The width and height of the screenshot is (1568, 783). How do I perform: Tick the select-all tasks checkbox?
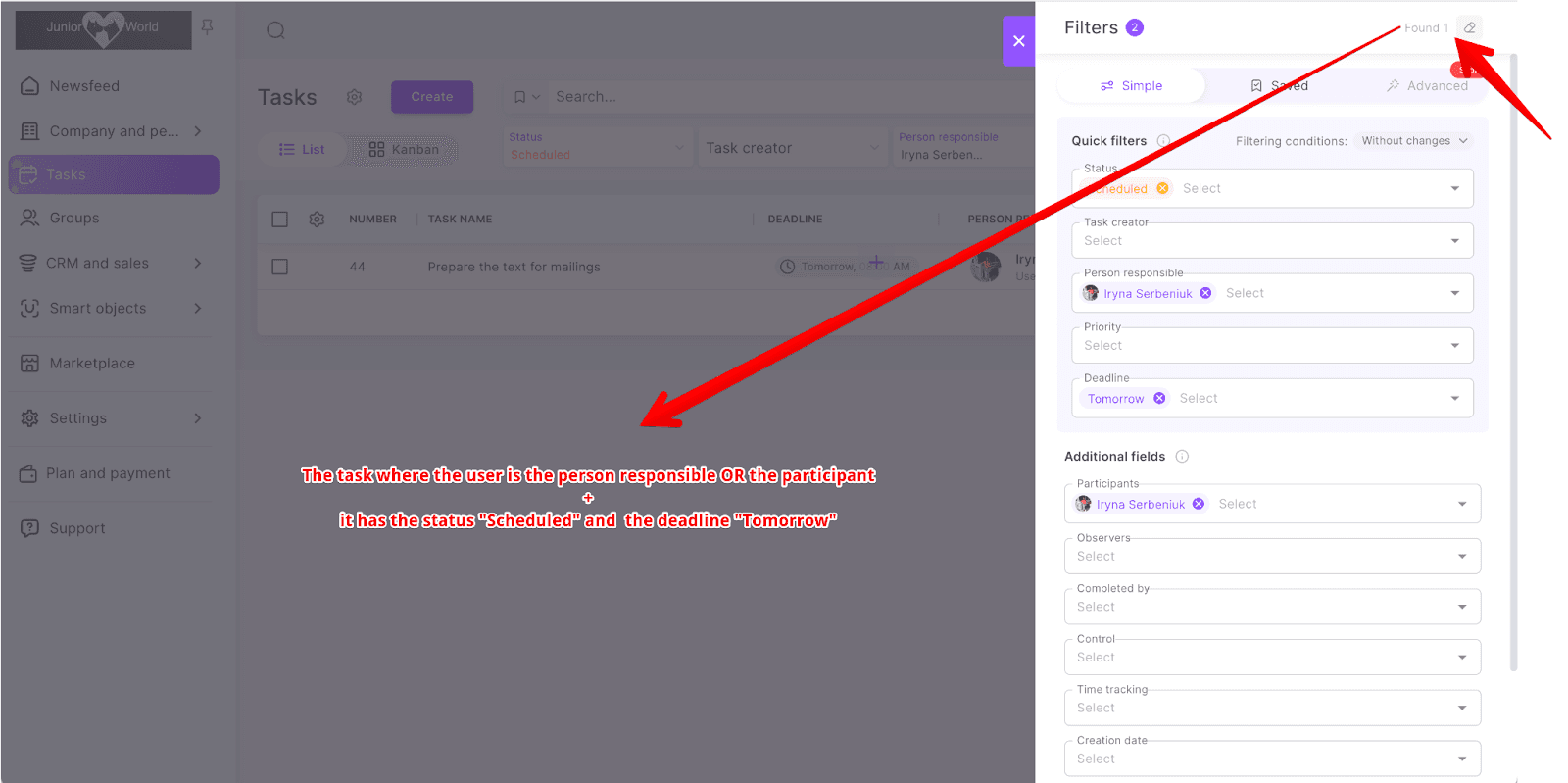pyautogui.click(x=280, y=220)
